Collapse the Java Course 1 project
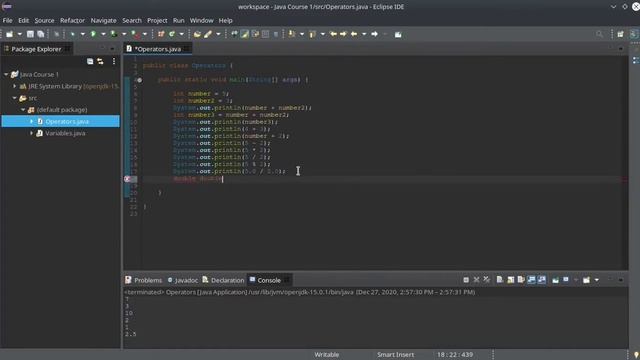This screenshot has width=640, height=360. [x=6, y=74]
